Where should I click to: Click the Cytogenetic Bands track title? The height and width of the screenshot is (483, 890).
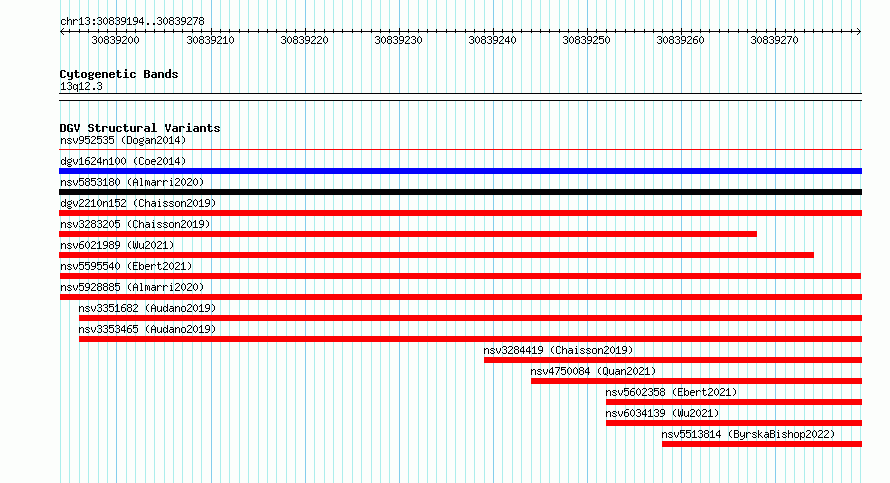click(119, 74)
